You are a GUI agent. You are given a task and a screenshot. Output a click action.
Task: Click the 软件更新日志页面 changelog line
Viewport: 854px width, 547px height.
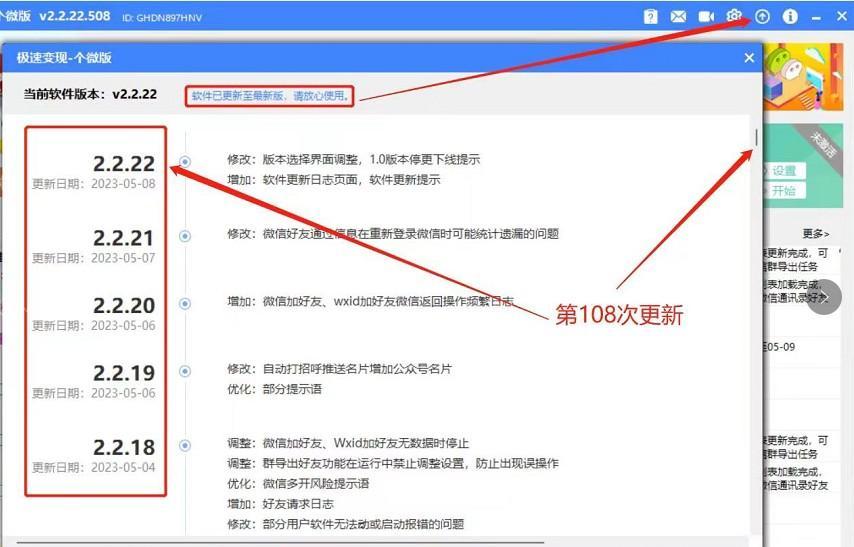pos(334,180)
